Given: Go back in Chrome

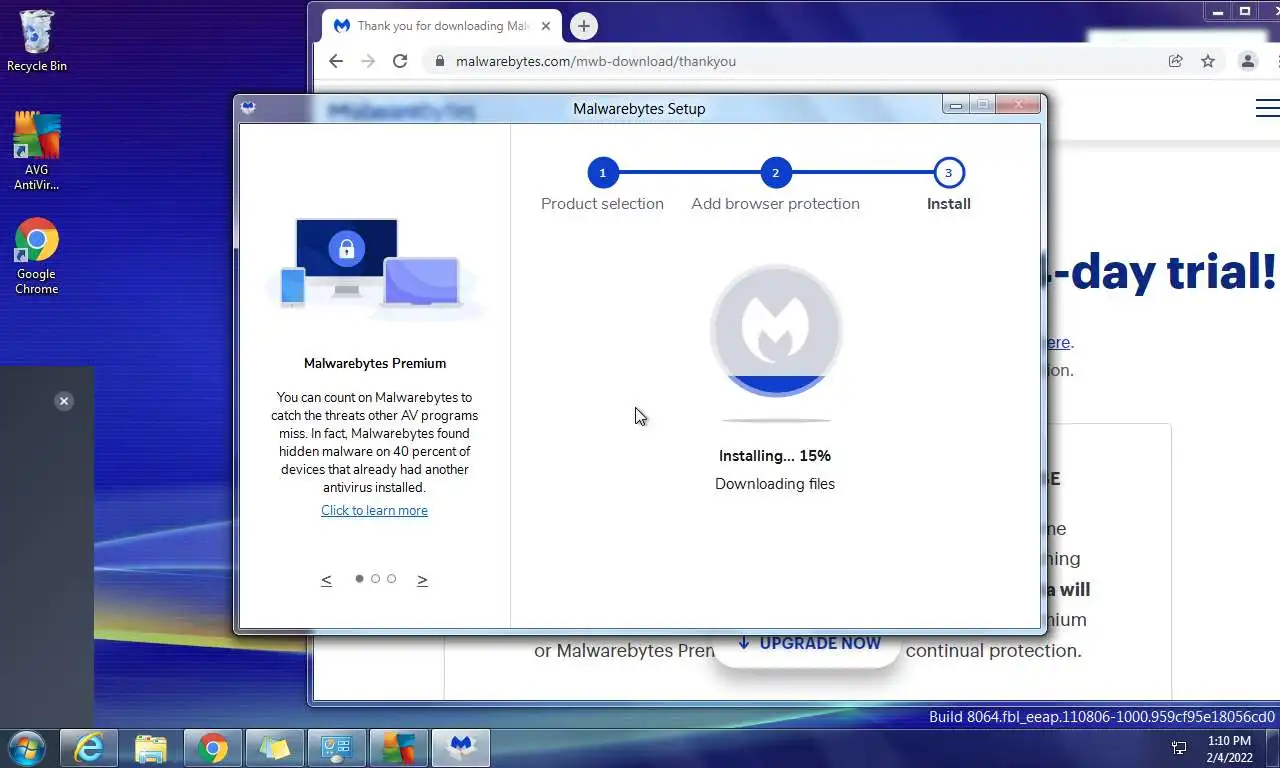Looking at the screenshot, I should tap(336, 61).
